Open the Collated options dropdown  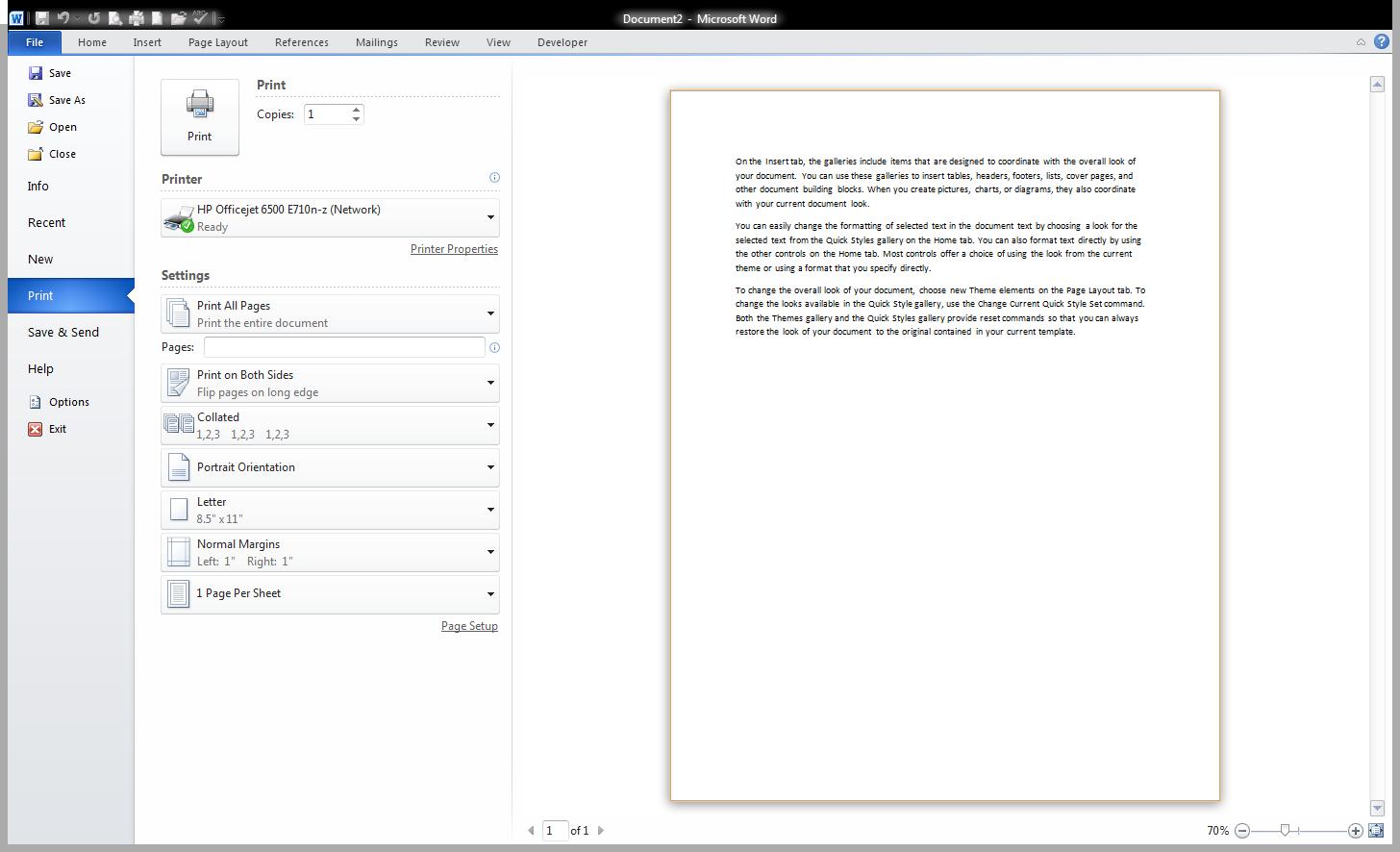489,425
